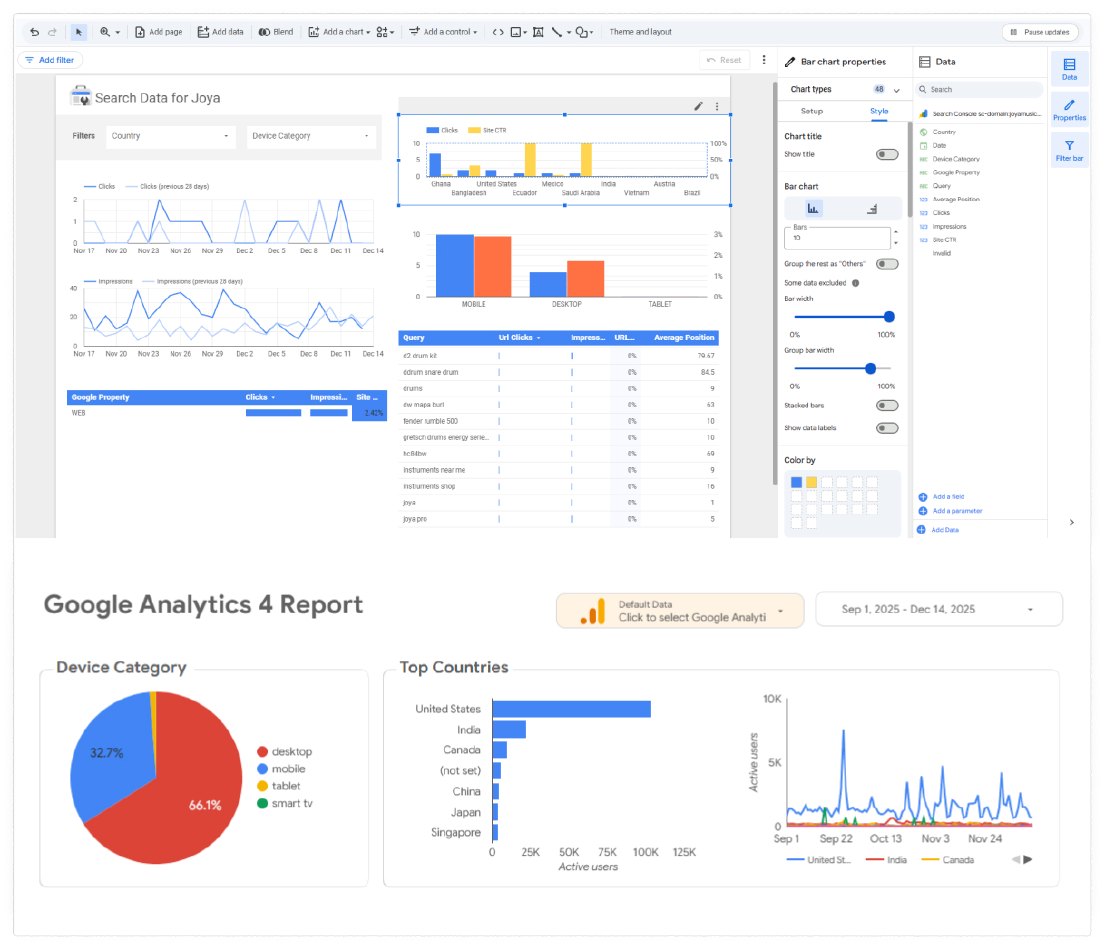Open the Add a control dropdown

[x=443, y=32]
